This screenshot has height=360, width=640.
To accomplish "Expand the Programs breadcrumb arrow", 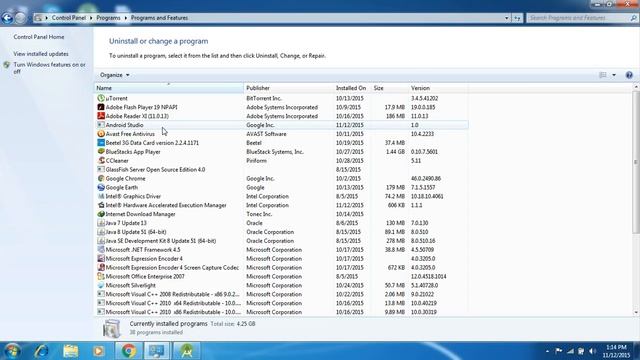I will point(125,18).
